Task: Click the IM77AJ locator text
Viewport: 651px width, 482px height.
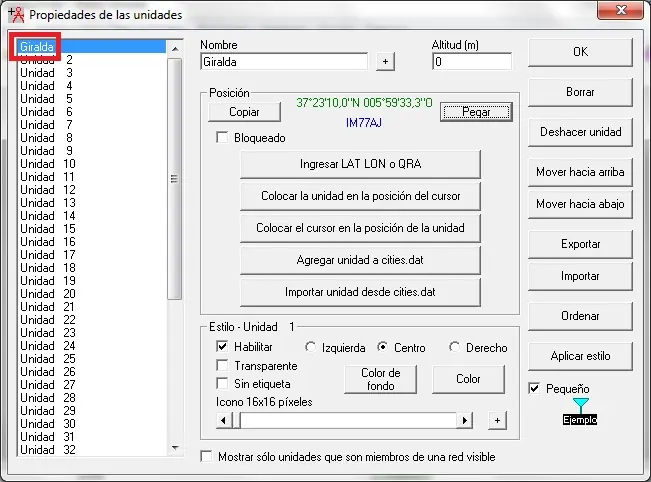Action: (364, 123)
